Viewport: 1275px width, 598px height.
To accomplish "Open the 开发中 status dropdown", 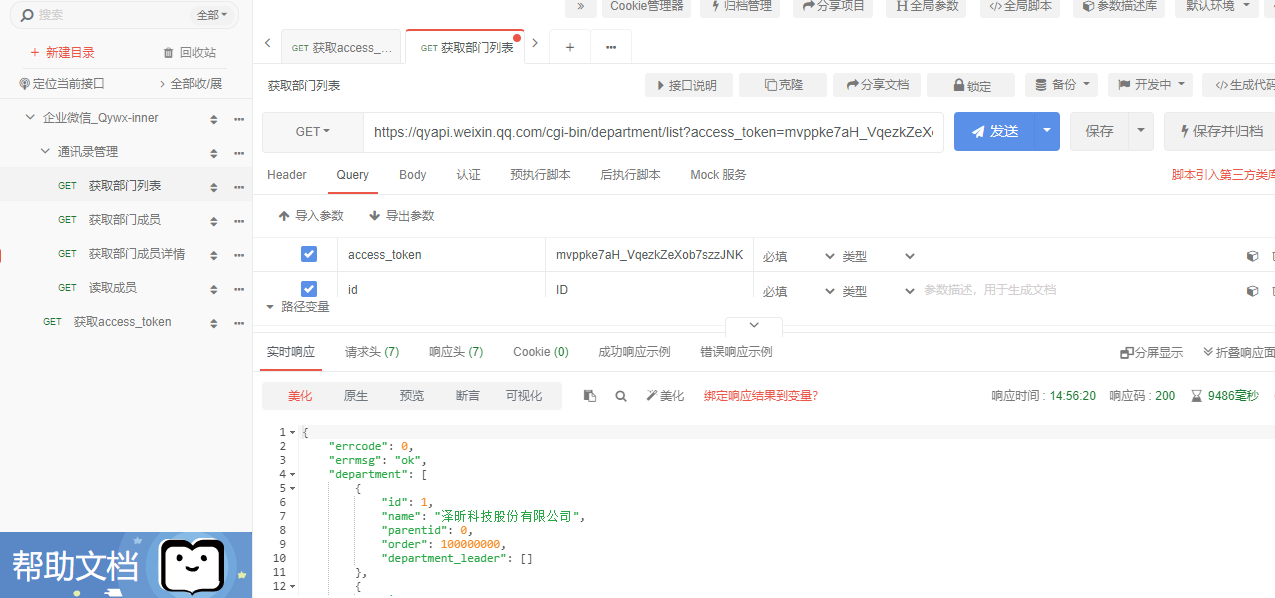I will pos(1150,85).
